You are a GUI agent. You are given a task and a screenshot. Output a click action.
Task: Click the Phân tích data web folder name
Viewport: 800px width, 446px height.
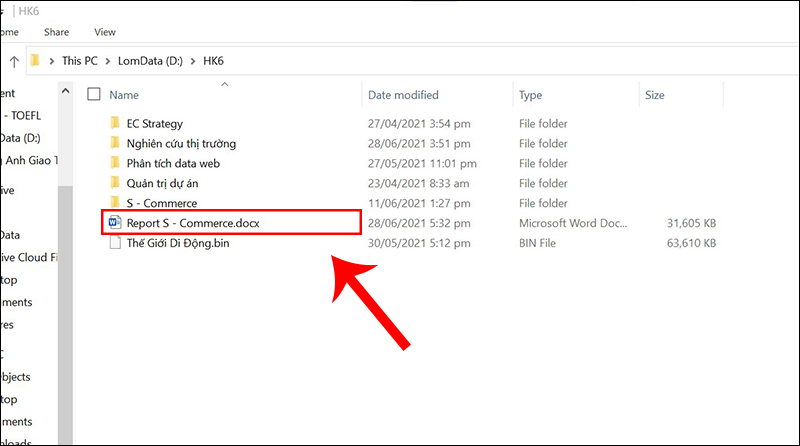click(x=173, y=163)
